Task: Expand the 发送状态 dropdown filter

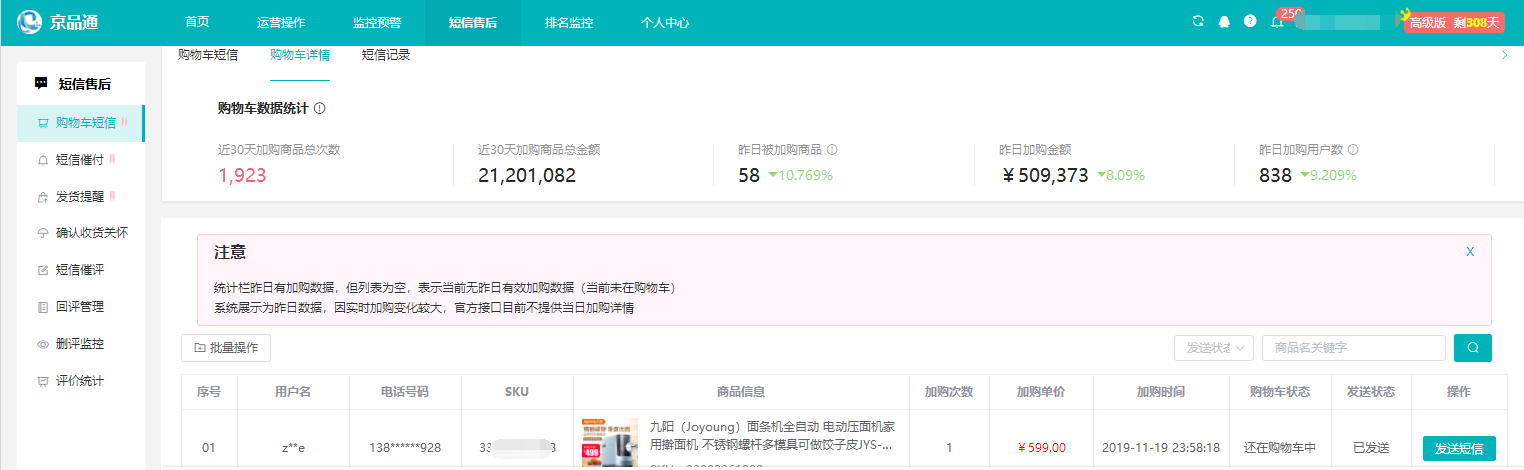Action: point(1213,348)
